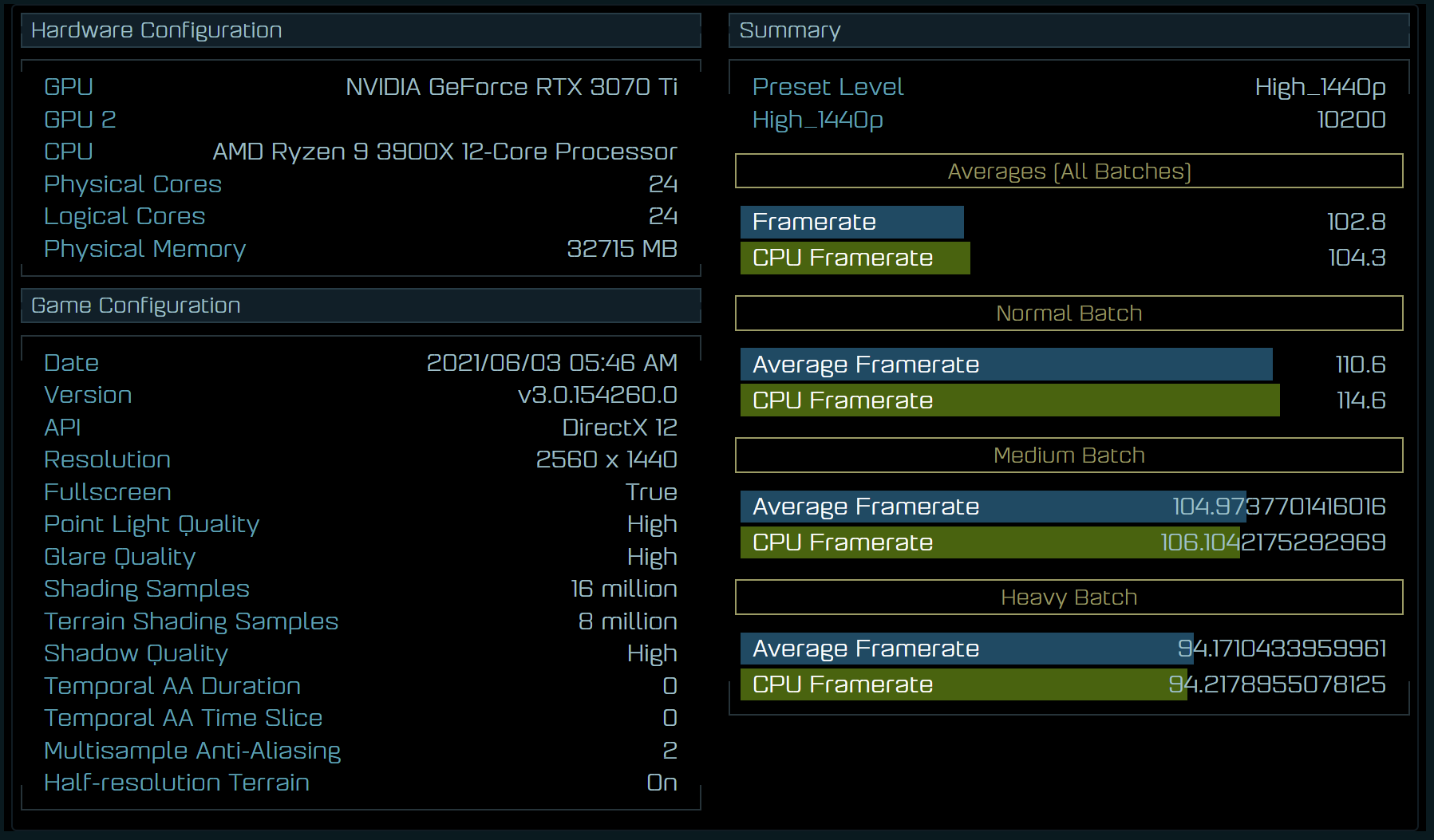Click the Hardware Configuration header
Image resolution: width=1434 pixels, height=840 pixels.
pyautogui.click(x=361, y=30)
